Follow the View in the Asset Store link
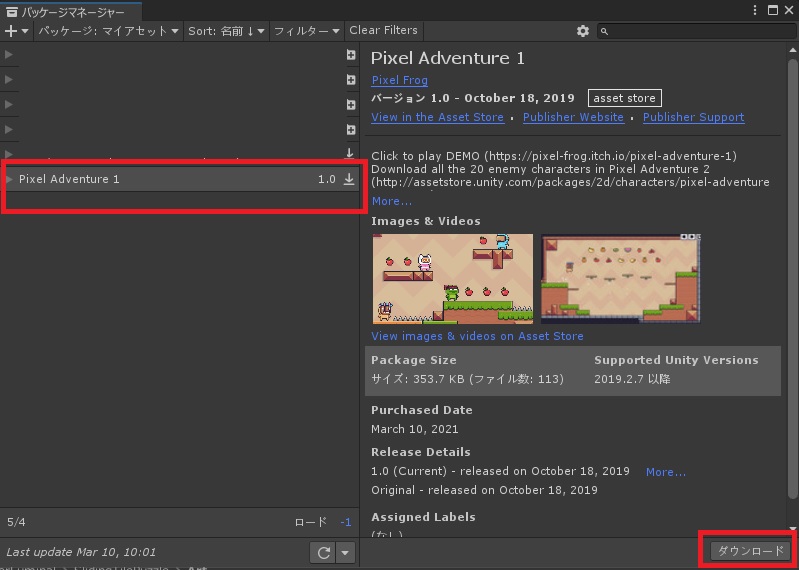799x570 pixels. pyautogui.click(x=437, y=117)
